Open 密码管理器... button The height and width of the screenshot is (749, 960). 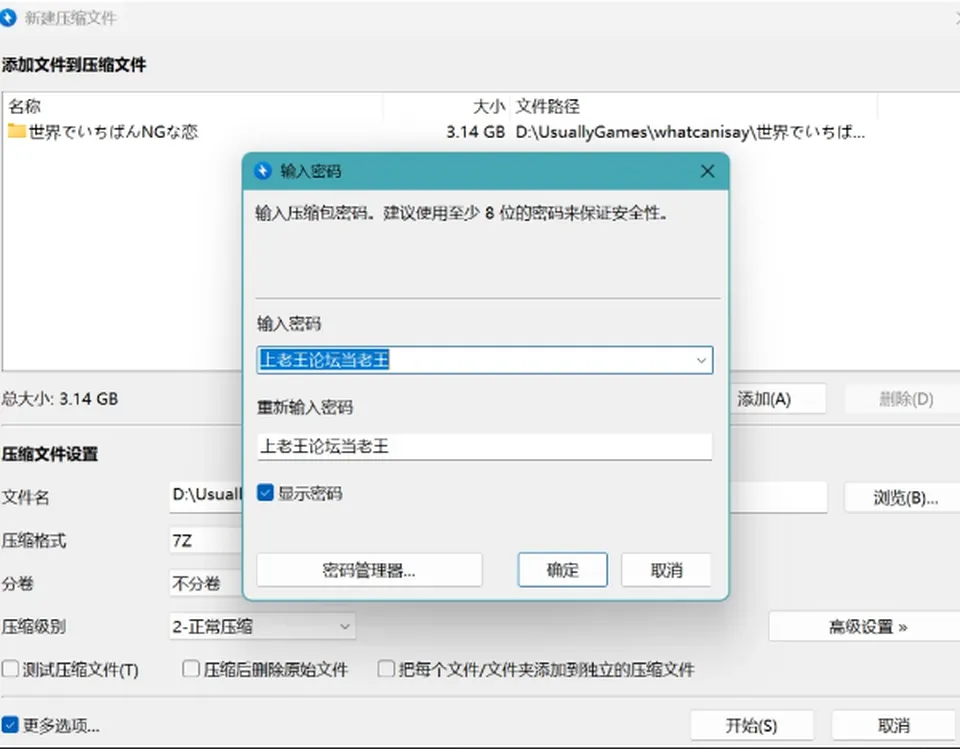pyautogui.click(x=369, y=570)
